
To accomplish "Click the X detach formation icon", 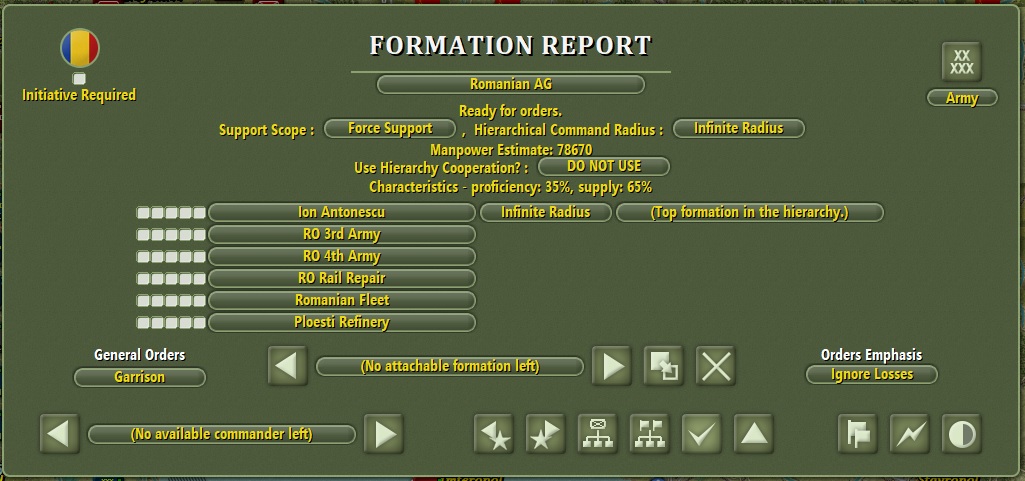I will click(x=716, y=366).
